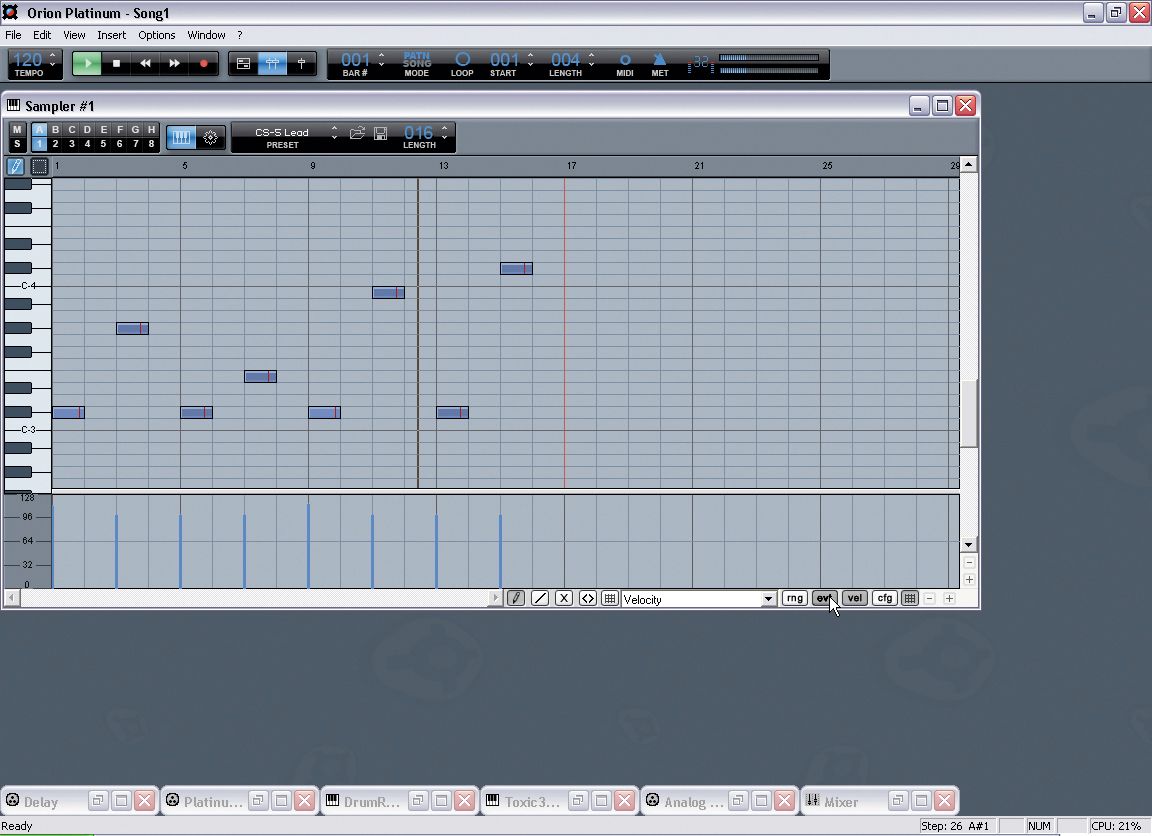The height and width of the screenshot is (836, 1152).
Task: Click piano roll vertical scrollbar up arrow
Action: (x=969, y=165)
